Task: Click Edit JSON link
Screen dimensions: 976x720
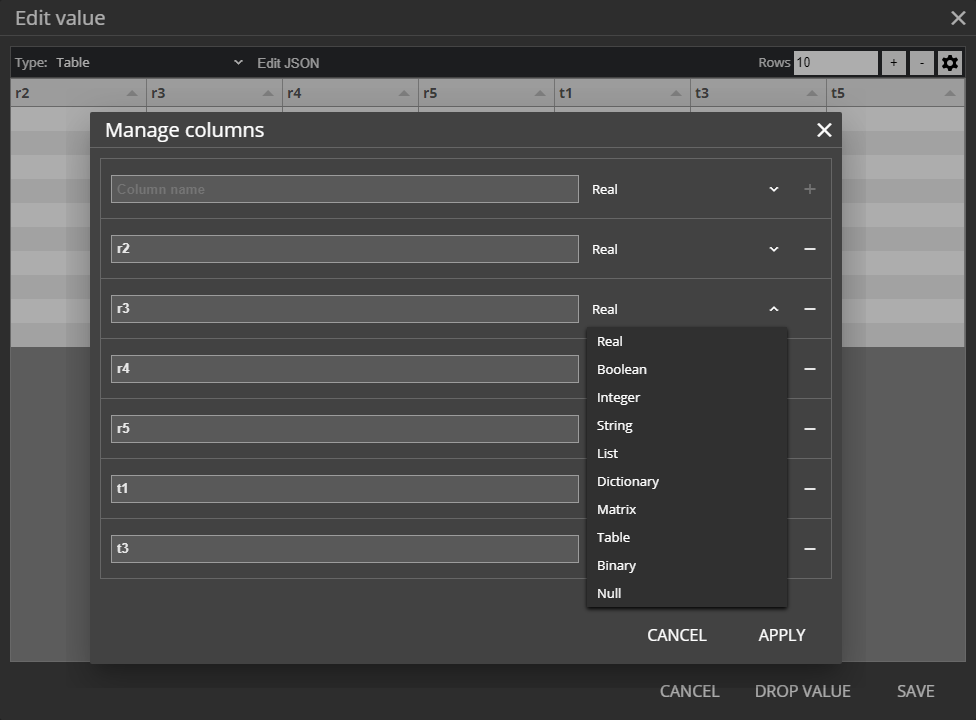Action: point(288,63)
